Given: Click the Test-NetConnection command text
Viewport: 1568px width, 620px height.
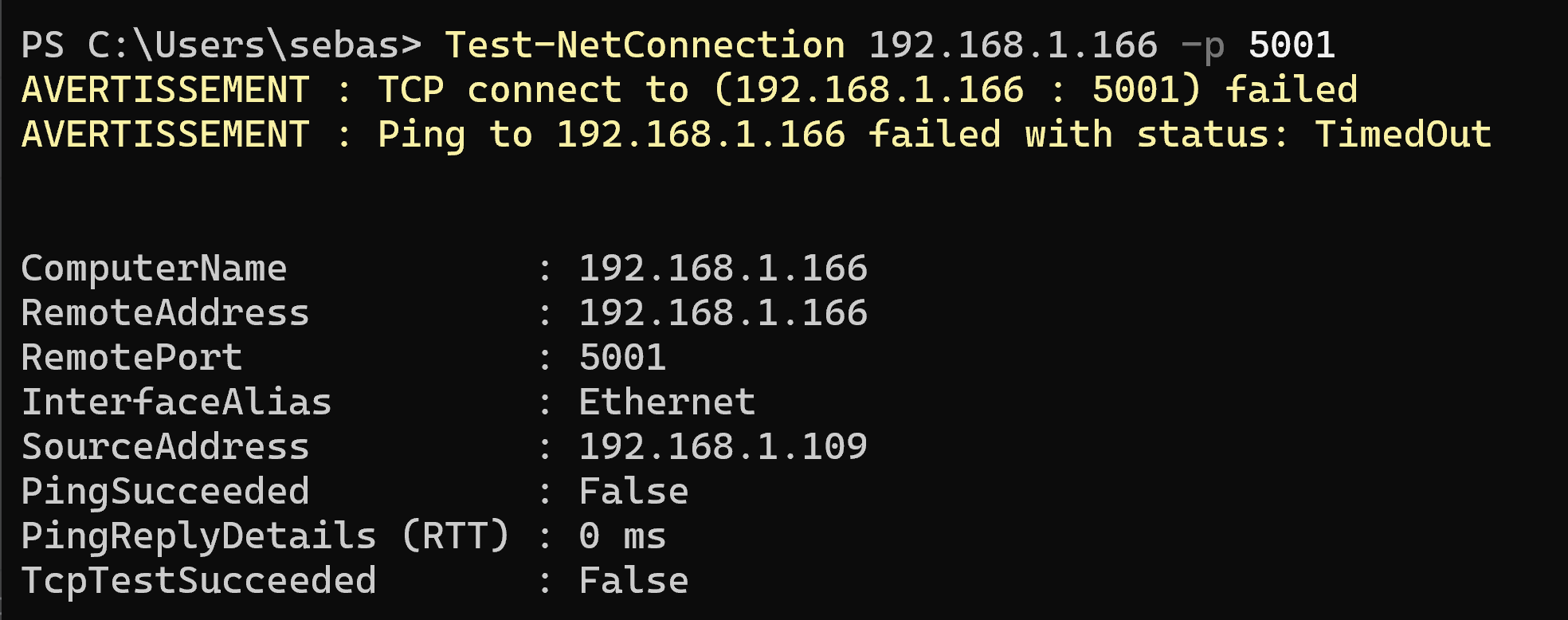Looking at the screenshot, I should [x=645, y=45].
